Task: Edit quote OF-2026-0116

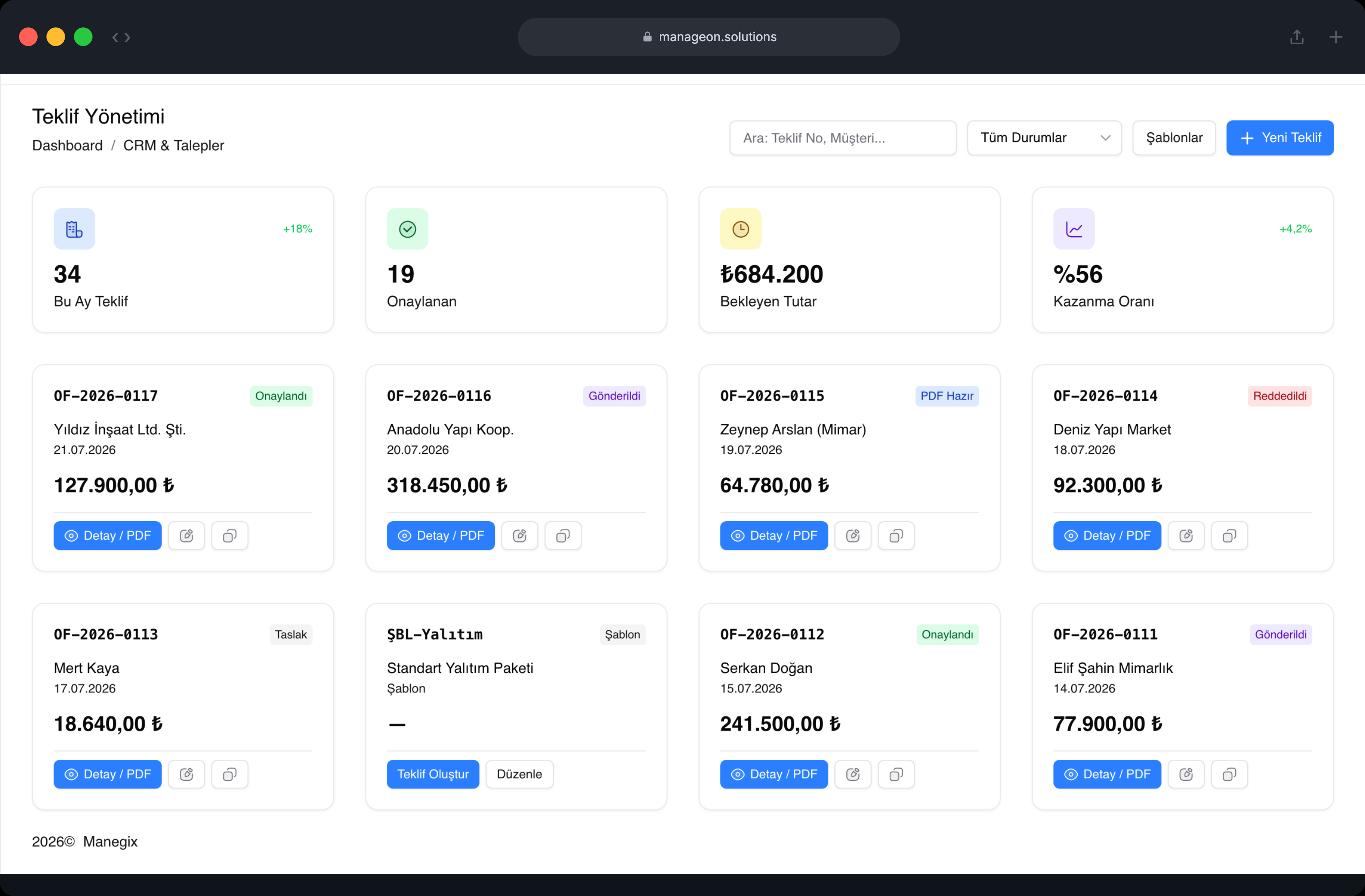Action: pos(520,535)
